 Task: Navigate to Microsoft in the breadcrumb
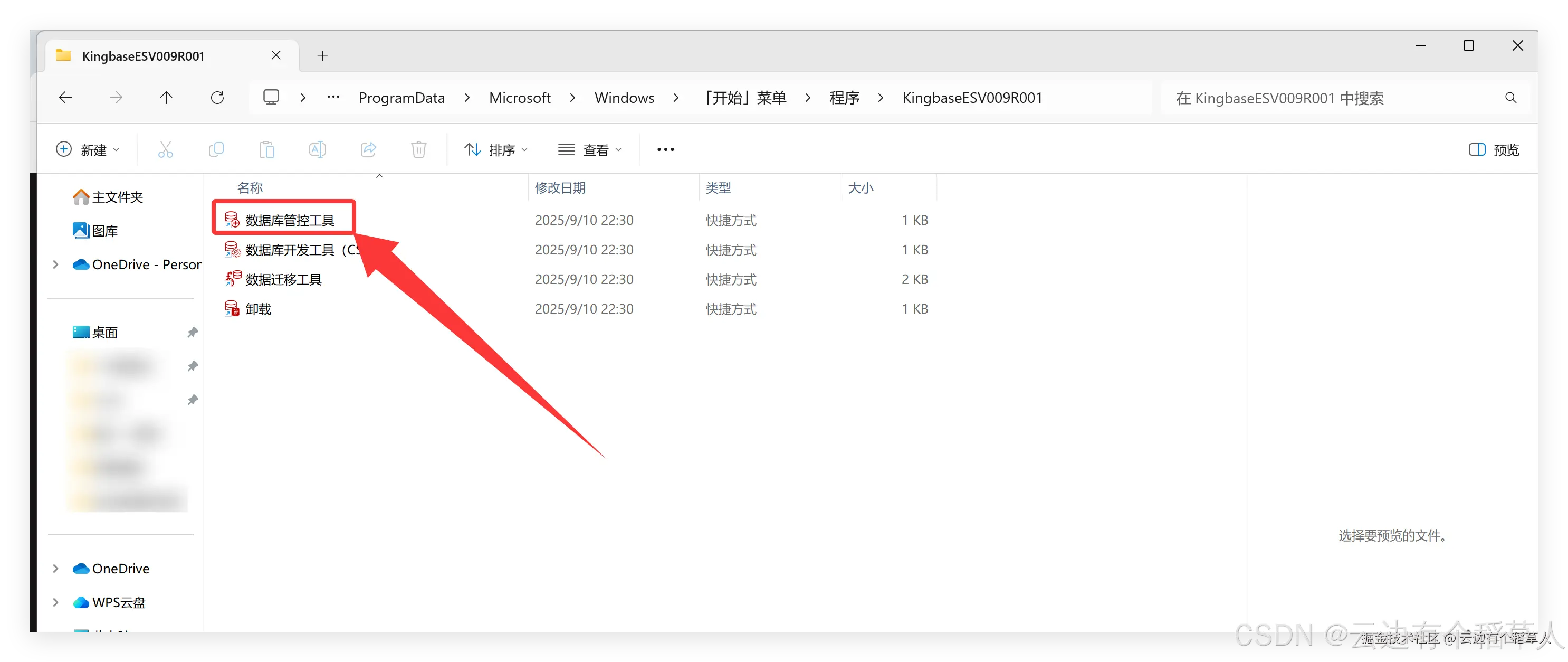click(x=520, y=98)
